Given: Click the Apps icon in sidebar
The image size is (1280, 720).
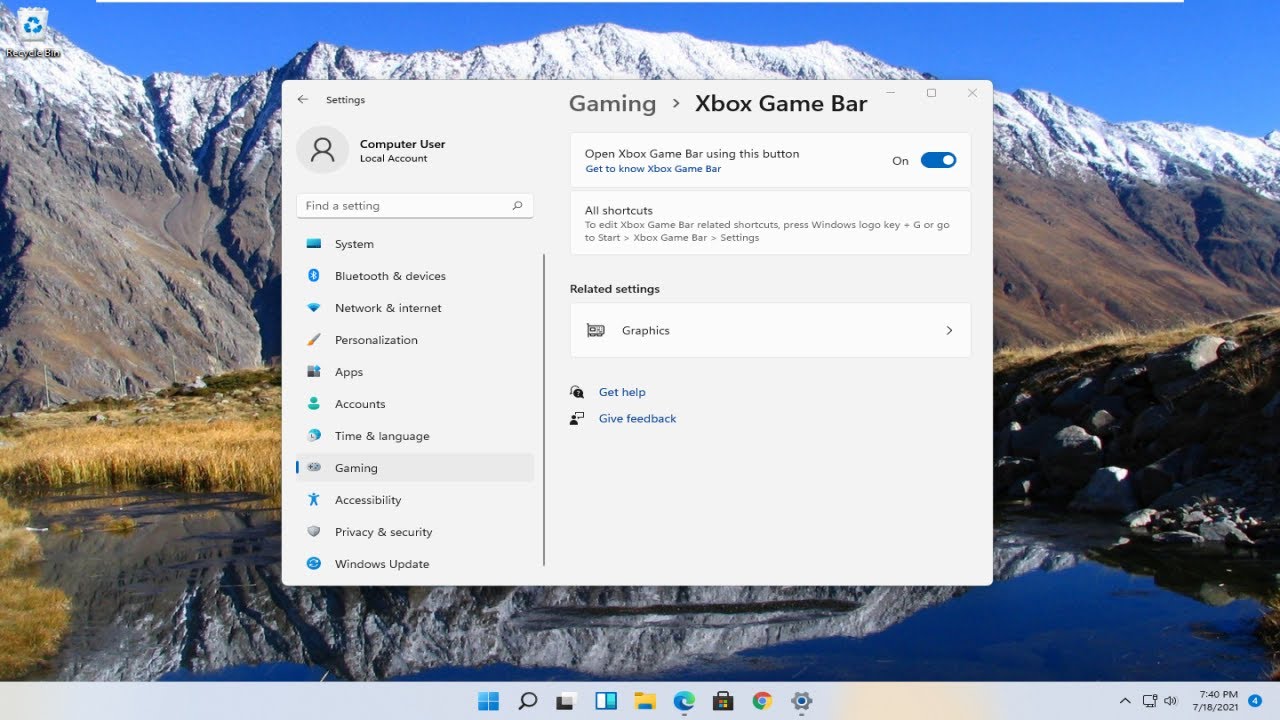Looking at the screenshot, I should tap(314, 372).
